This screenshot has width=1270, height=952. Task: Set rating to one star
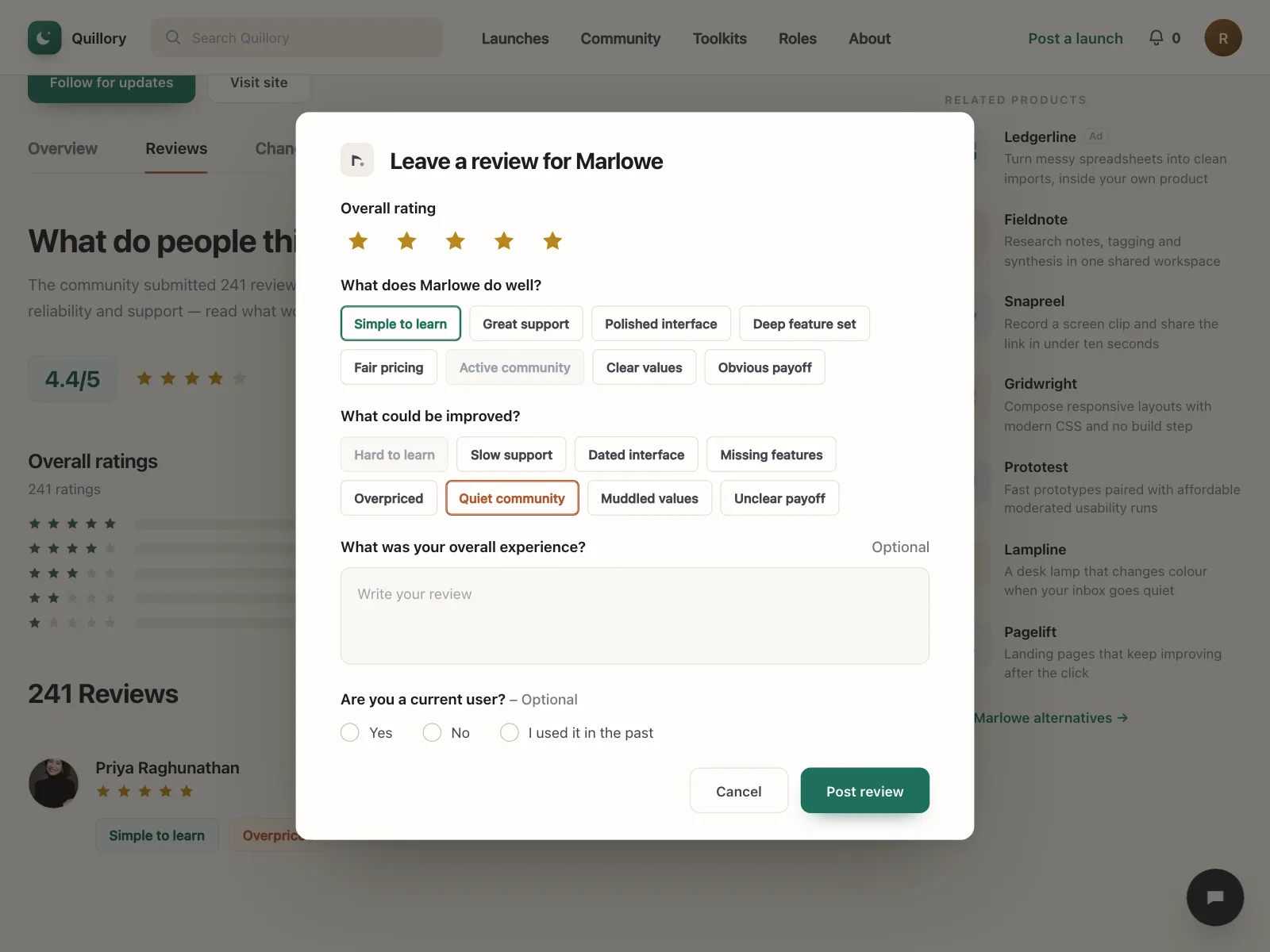coord(358,240)
